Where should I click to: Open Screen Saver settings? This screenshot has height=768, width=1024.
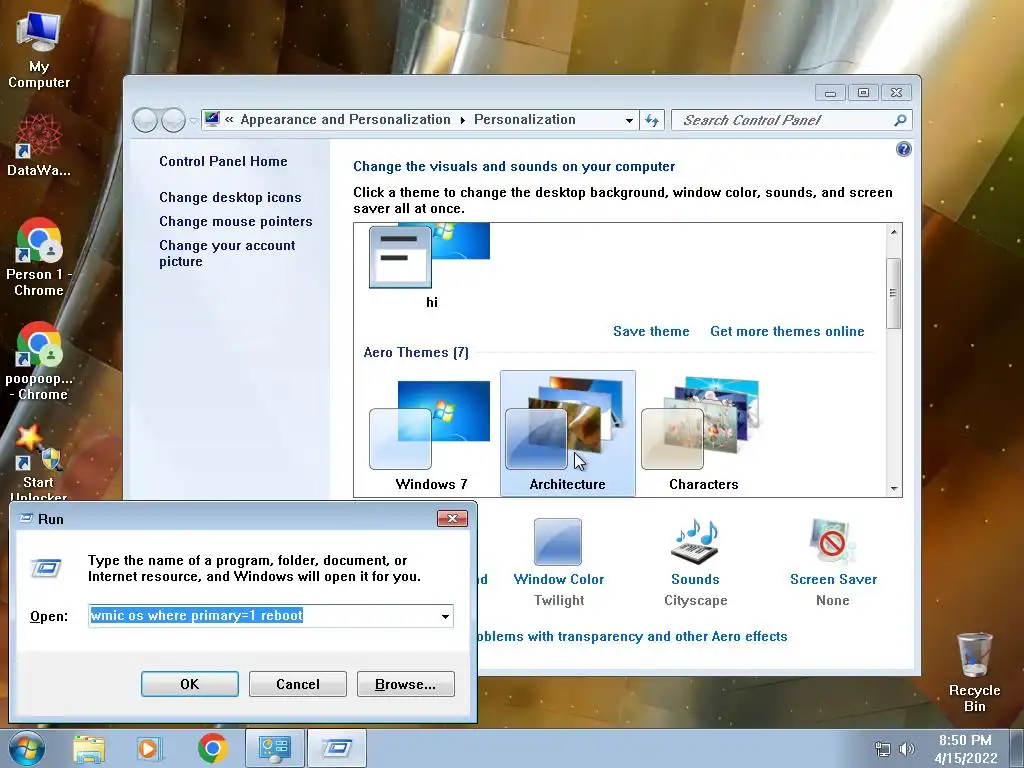[833, 563]
